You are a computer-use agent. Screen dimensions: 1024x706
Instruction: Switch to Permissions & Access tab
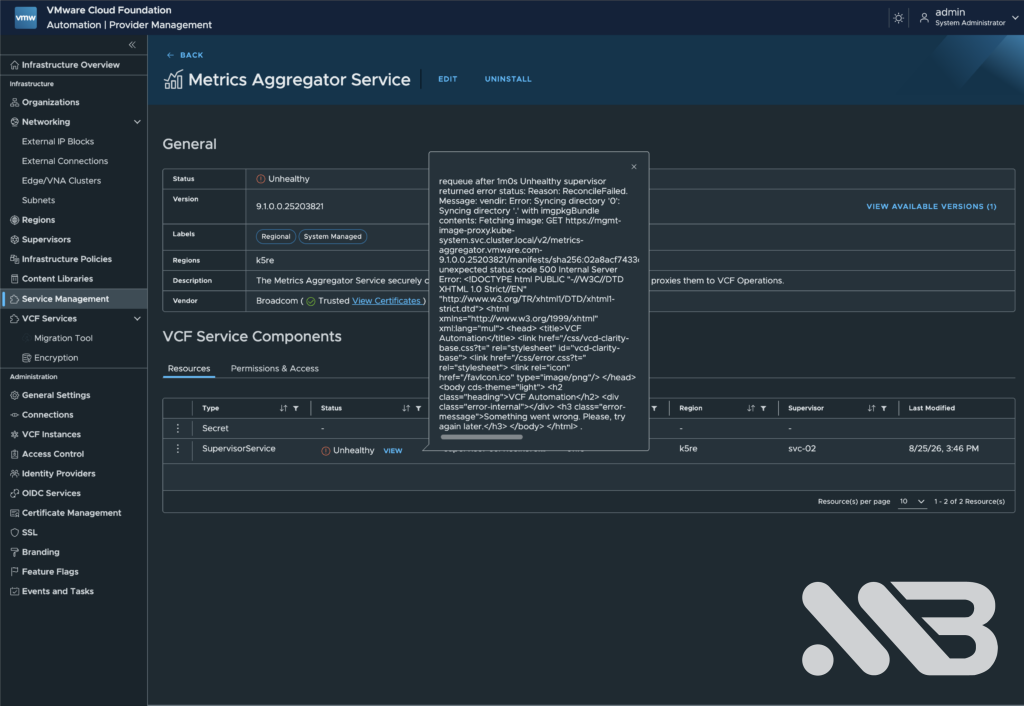pos(274,368)
